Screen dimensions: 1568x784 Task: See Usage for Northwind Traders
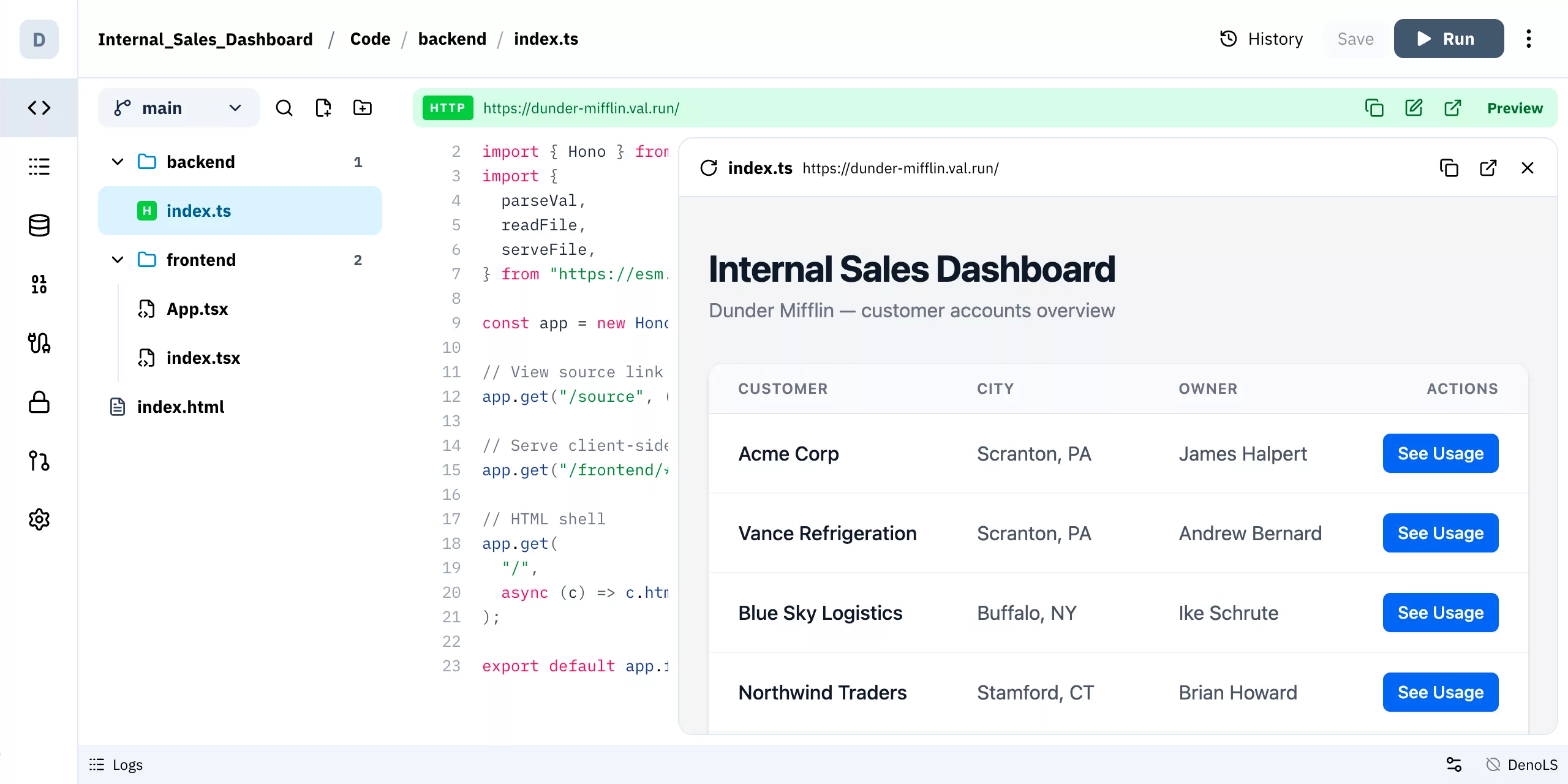coord(1441,692)
